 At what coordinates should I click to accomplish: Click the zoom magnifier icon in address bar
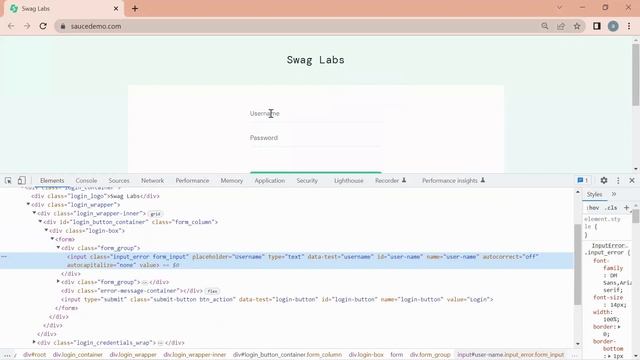[544, 26]
